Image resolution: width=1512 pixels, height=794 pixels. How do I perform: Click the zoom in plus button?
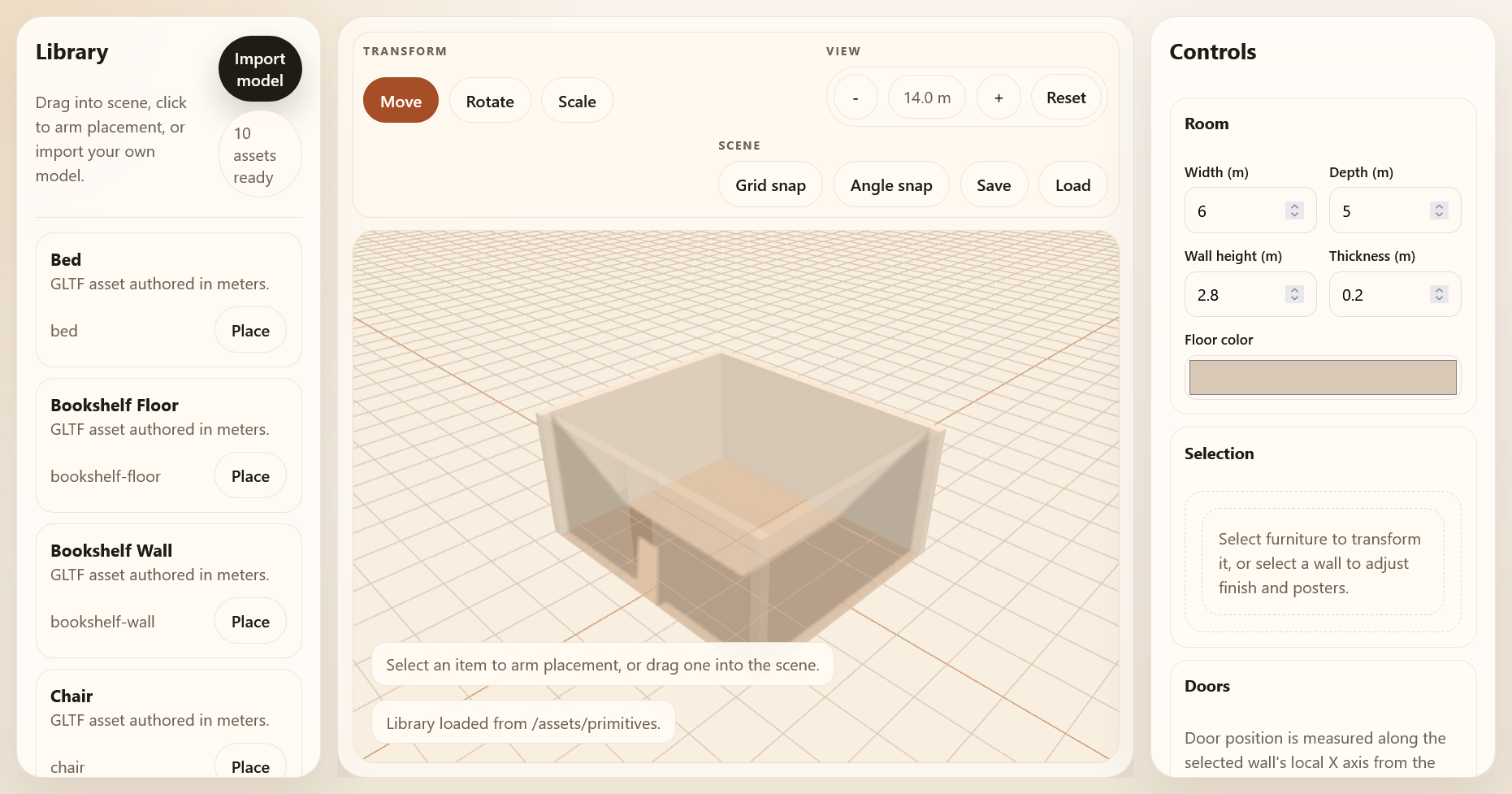tap(999, 98)
